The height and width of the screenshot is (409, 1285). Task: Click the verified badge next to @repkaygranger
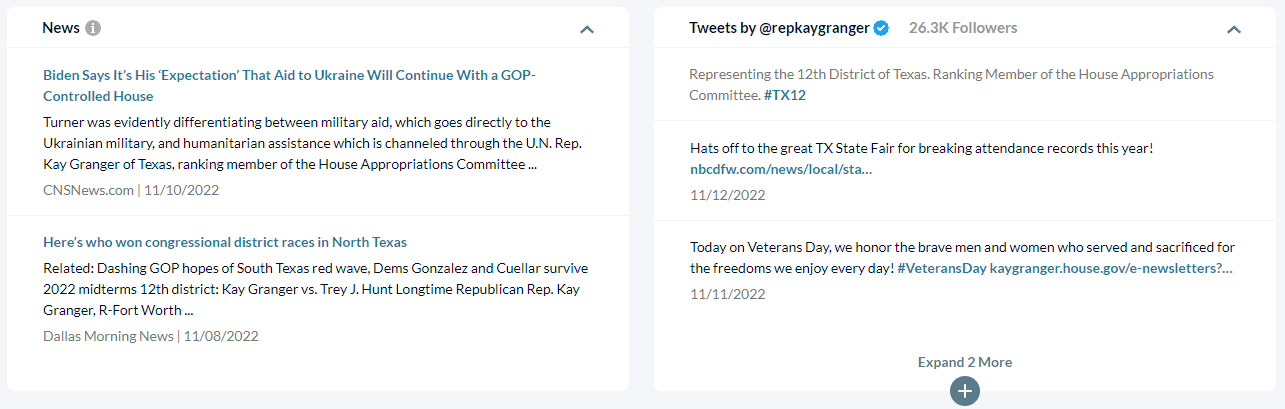[x=881, y=28]
